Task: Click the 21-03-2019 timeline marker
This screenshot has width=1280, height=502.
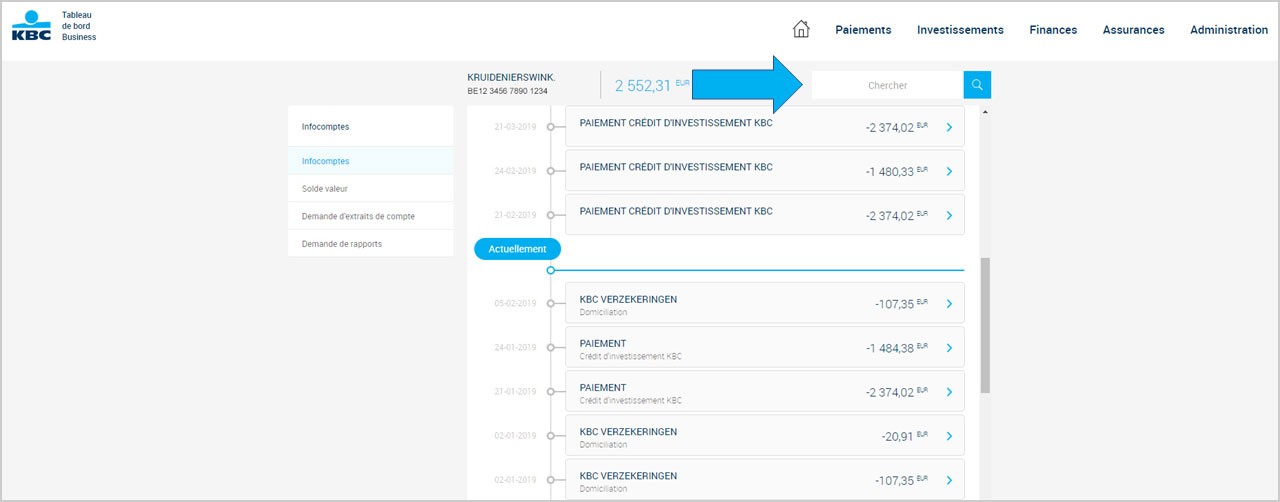Action: [x=550, y=127]
